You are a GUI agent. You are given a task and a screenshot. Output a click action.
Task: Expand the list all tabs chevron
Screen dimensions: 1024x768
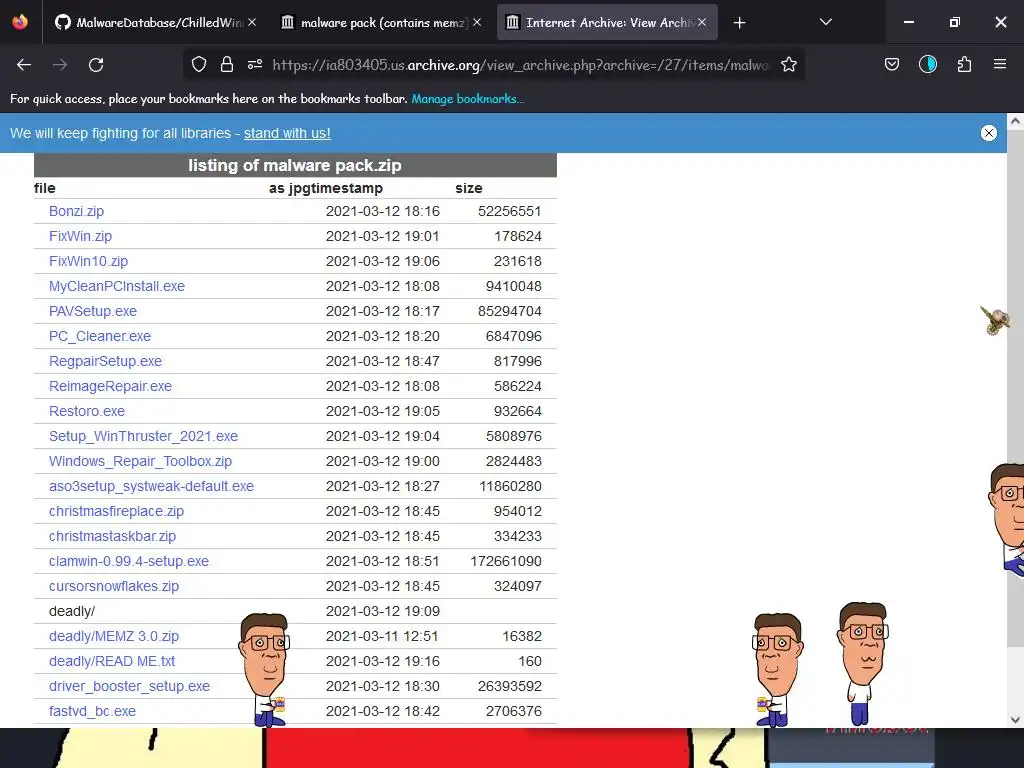[x=826, y=22]
